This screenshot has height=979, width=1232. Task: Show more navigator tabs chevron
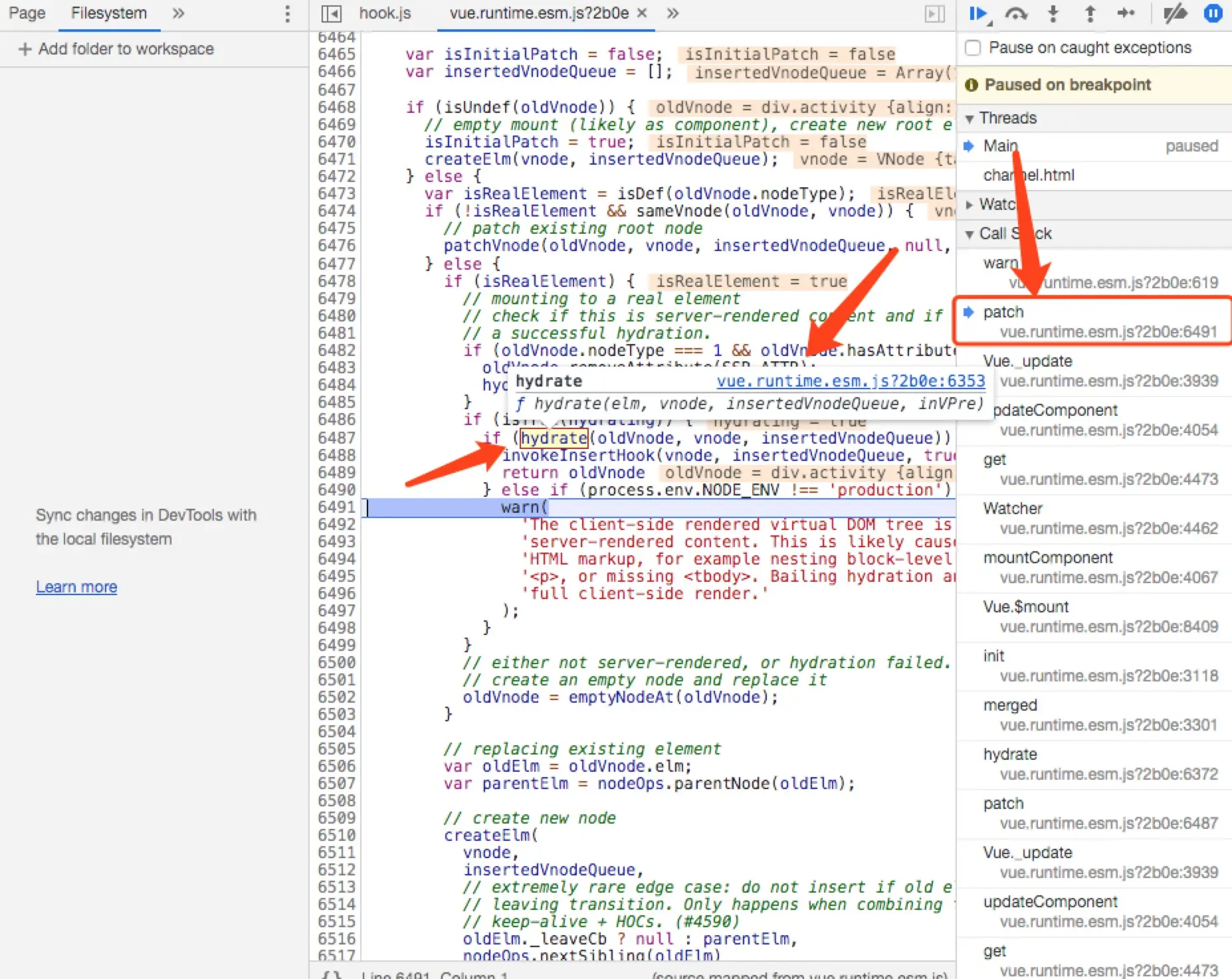(178, 13)
